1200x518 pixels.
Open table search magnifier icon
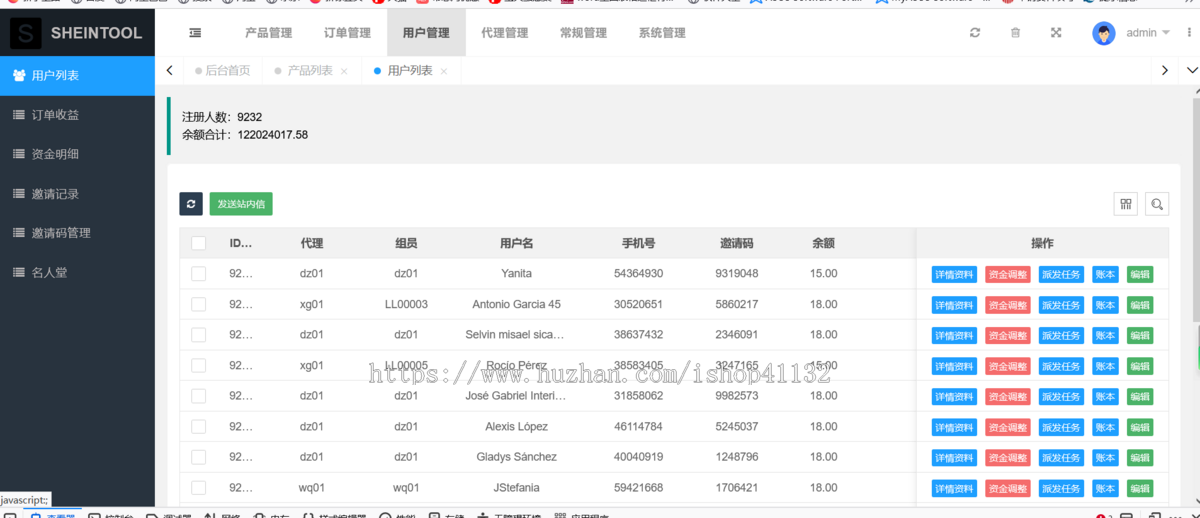(x=1157, y=204)
